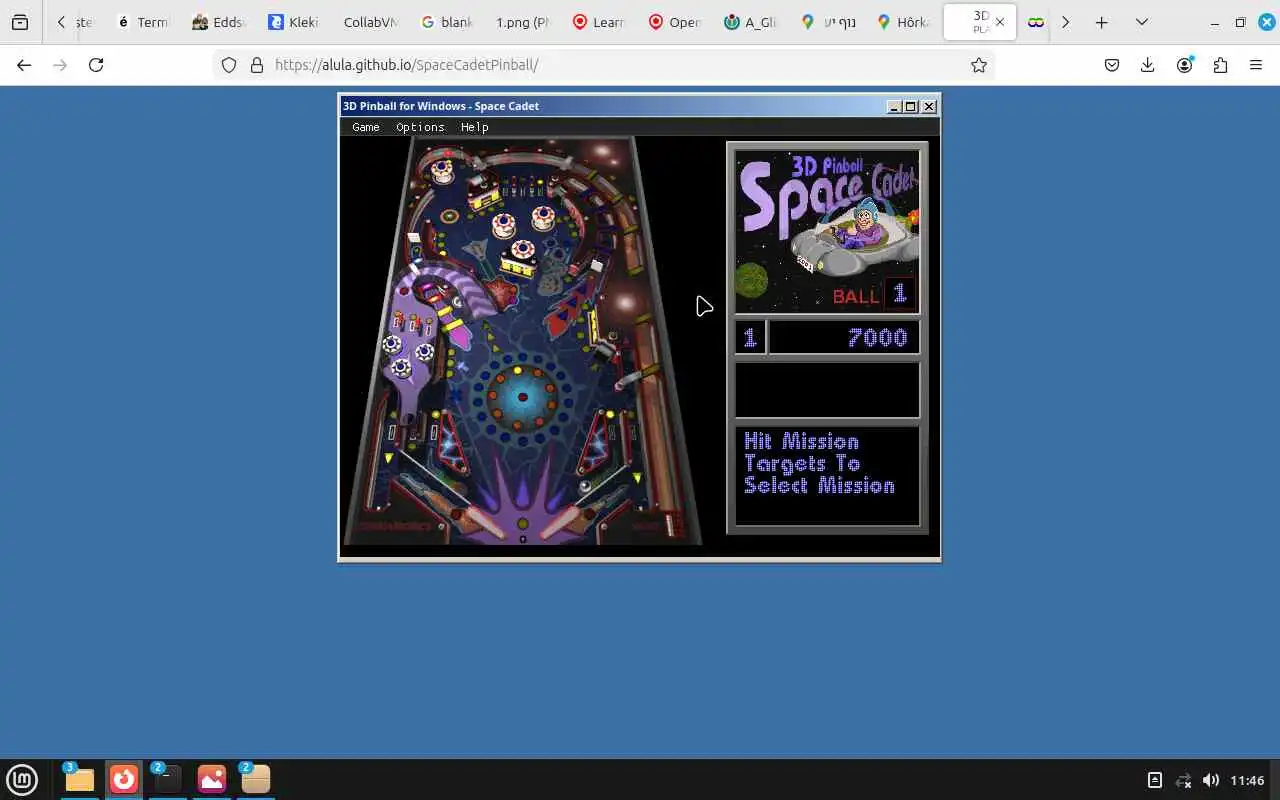Click the Firefox forward button
The width and height of the screenshot is (1280, 800).
click(x=60, y=65)
